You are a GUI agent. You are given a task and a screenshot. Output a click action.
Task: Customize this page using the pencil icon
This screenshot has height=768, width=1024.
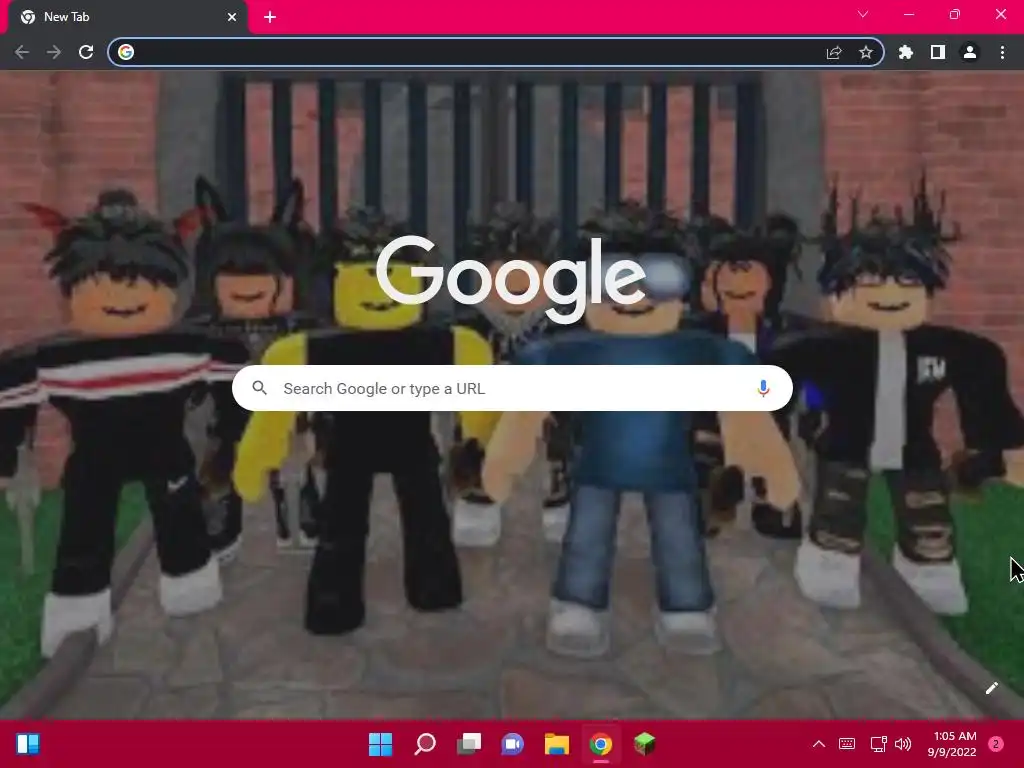click(992, 688)
